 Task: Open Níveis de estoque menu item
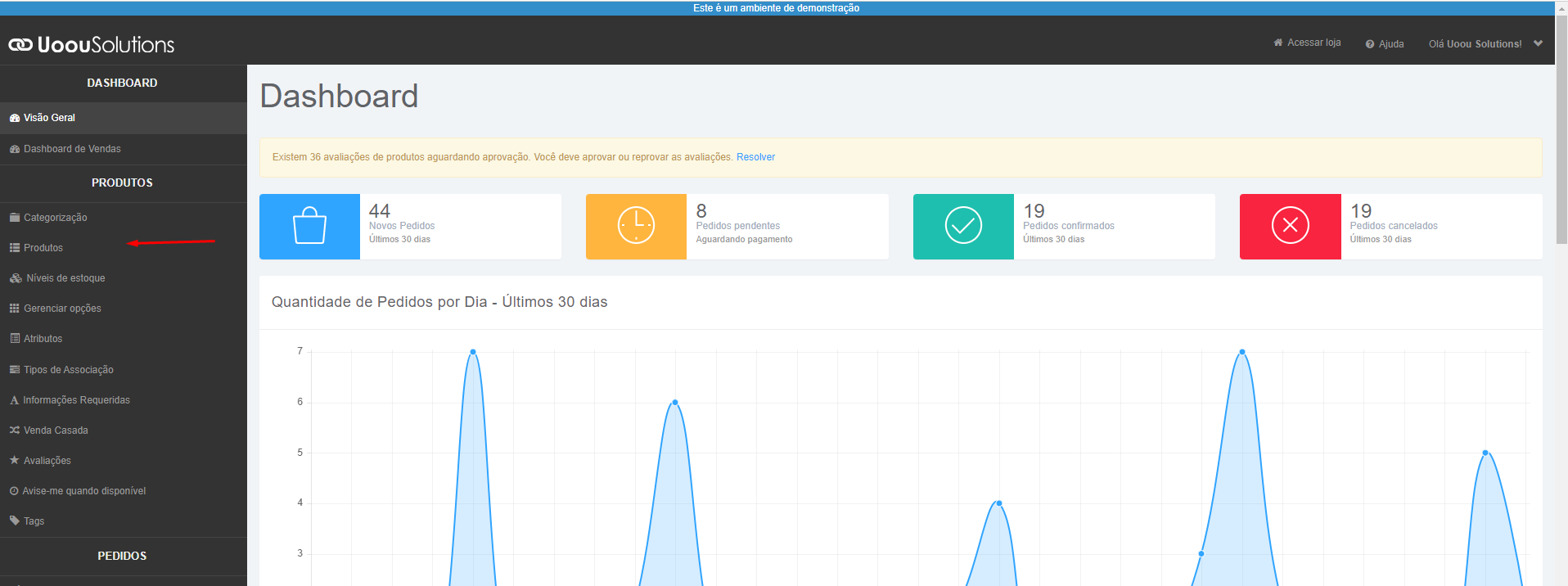(123, 278)
